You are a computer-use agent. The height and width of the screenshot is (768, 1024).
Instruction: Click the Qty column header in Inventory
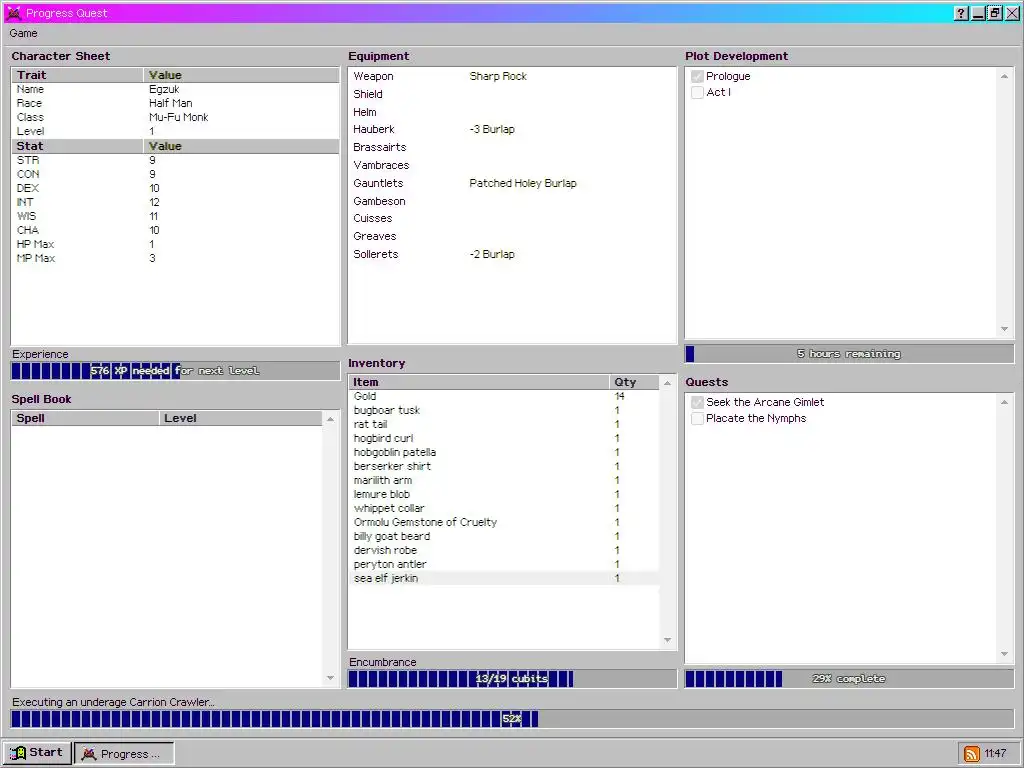(x=634, y=382)
